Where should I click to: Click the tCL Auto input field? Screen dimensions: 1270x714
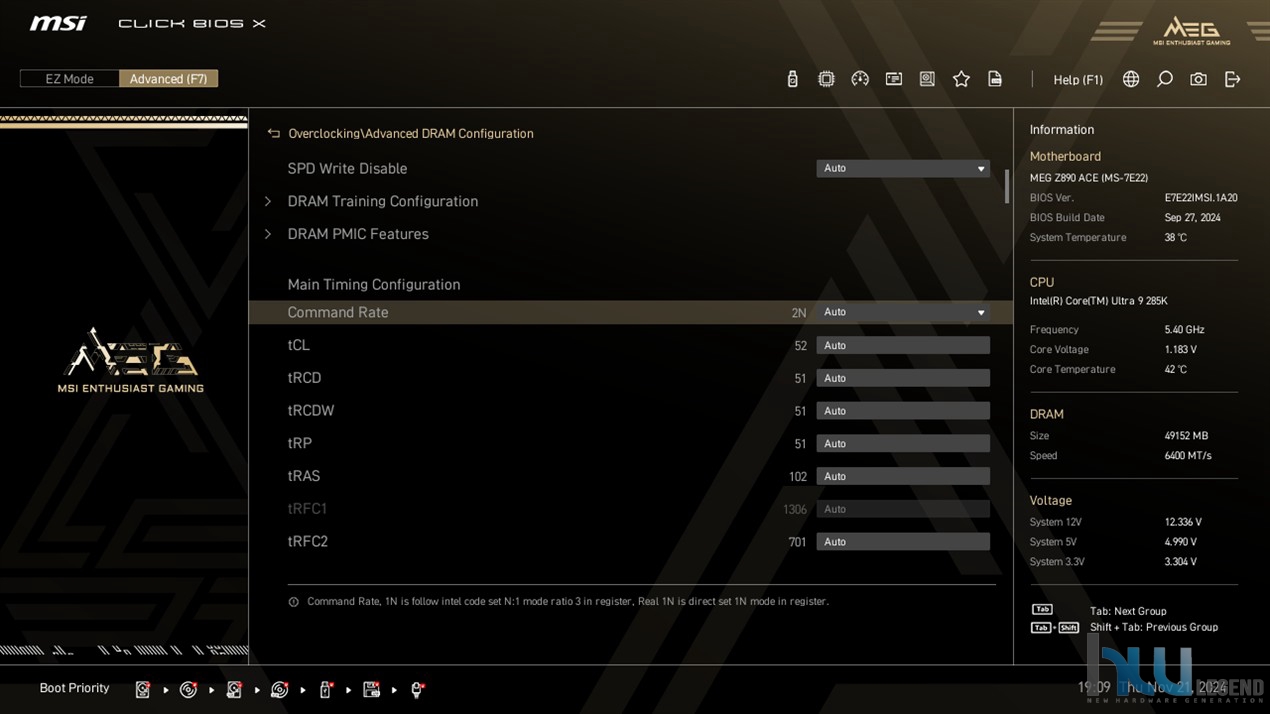pyautogui.click(x=903, y=346)
